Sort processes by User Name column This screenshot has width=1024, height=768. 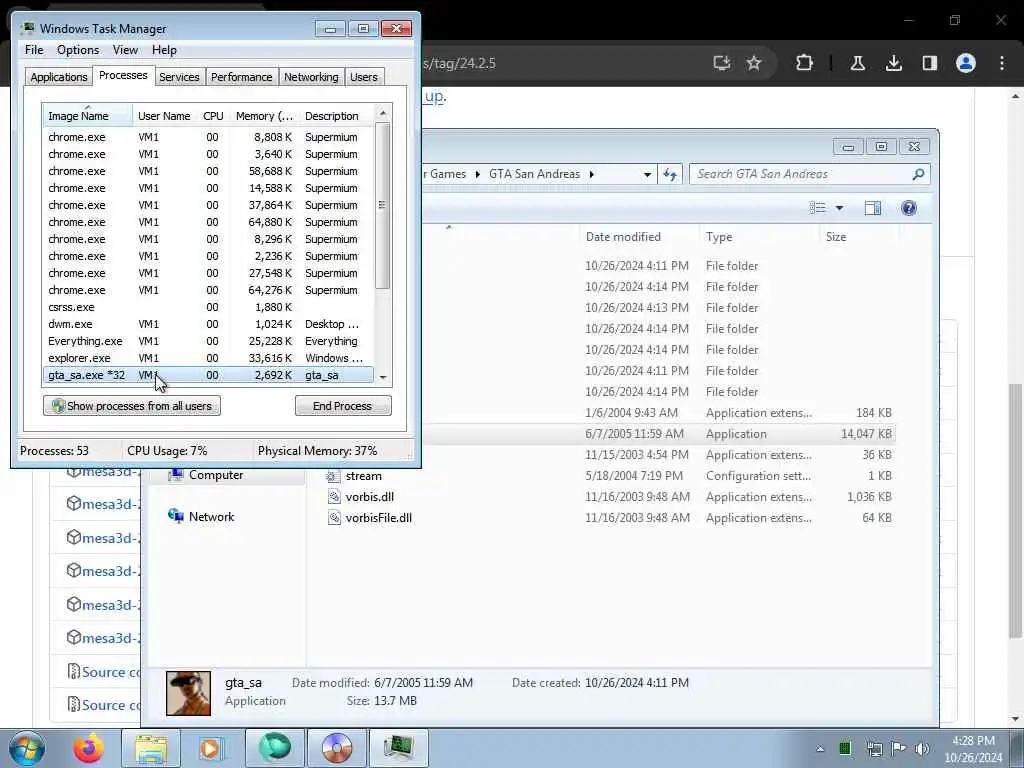[x=165, y=116]
